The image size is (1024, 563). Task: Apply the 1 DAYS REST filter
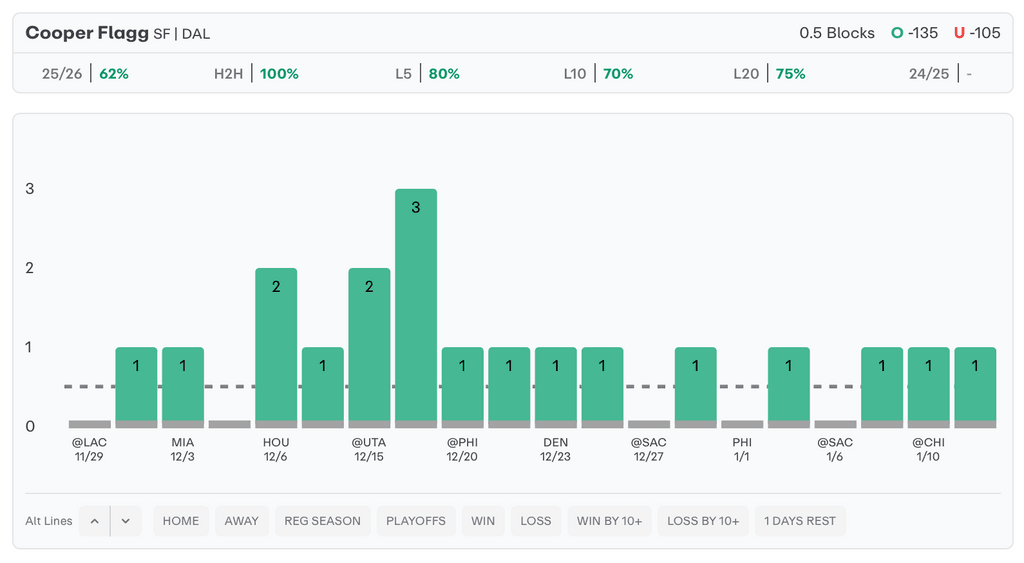coord(800,521)
